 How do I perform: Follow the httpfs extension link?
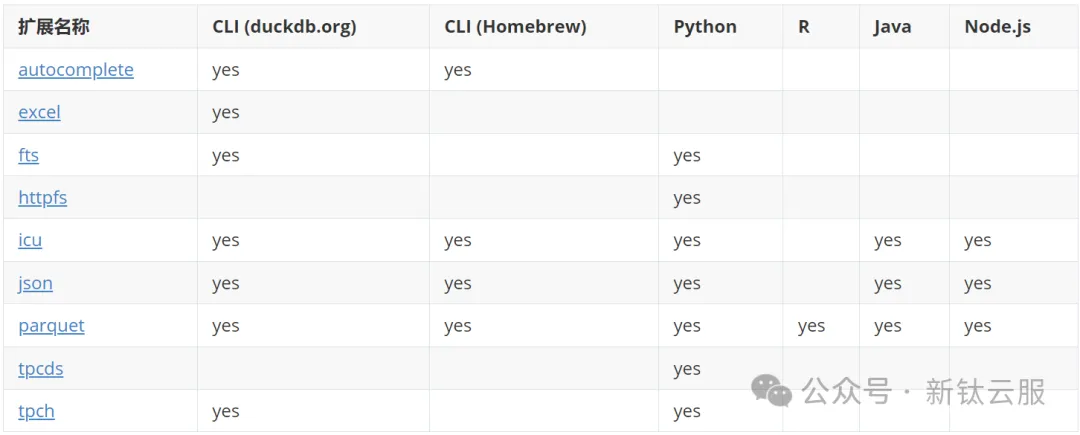42,198
